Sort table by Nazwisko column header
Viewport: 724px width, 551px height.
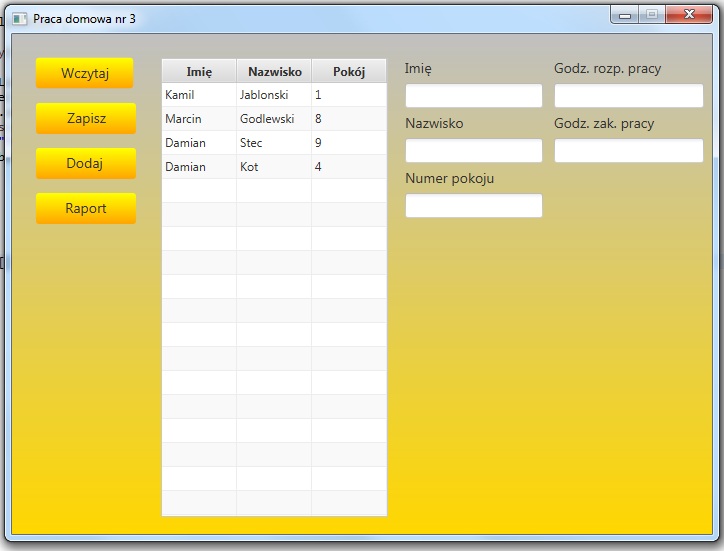point(274,71)
